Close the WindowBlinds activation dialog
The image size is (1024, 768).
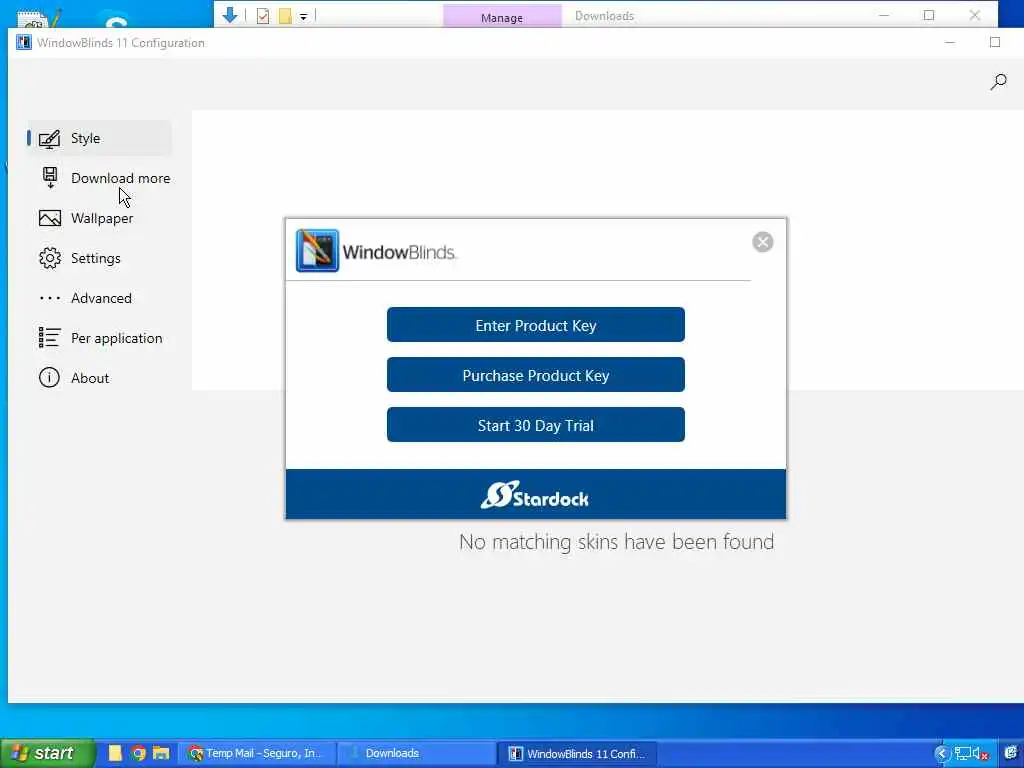pos(763,242)
